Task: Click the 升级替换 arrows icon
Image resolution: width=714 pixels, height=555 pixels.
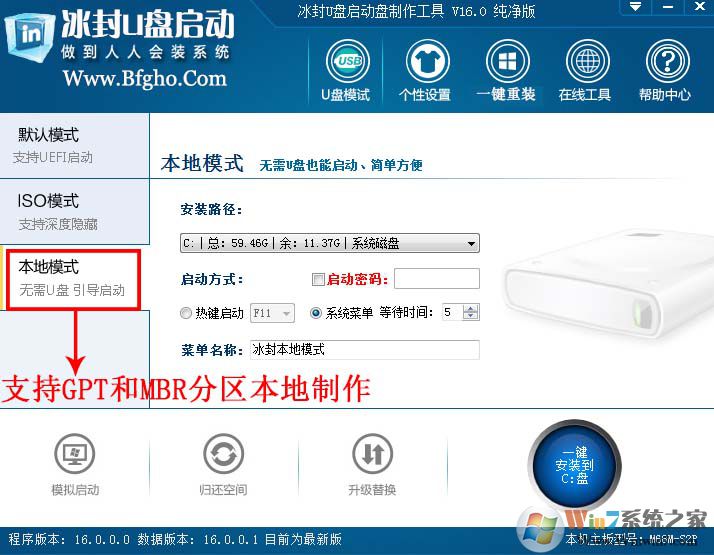Action: [x=372, y=454]
